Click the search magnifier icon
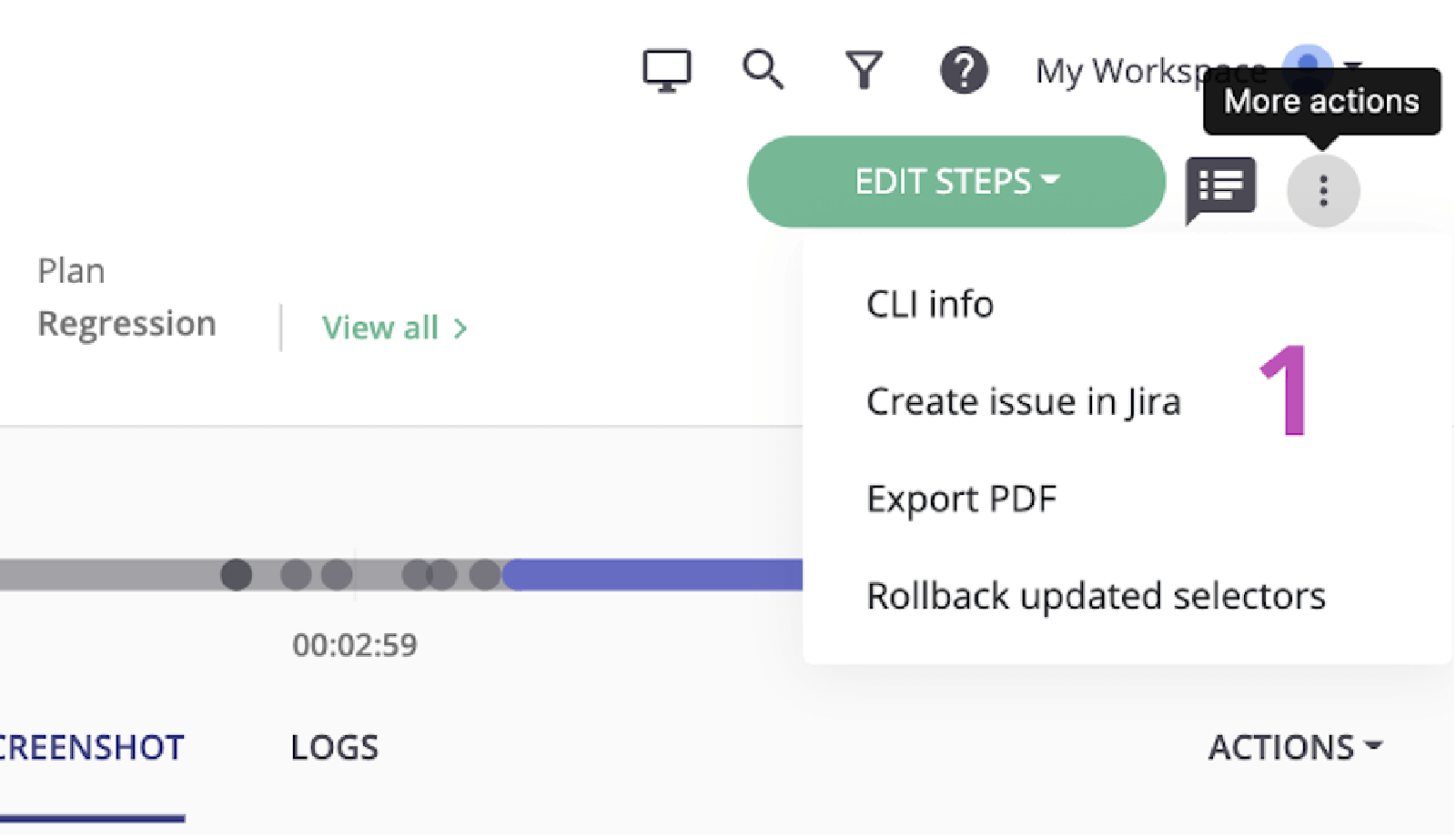The height and width of the screenshot is (837, 1456). (x=763, y=68)
